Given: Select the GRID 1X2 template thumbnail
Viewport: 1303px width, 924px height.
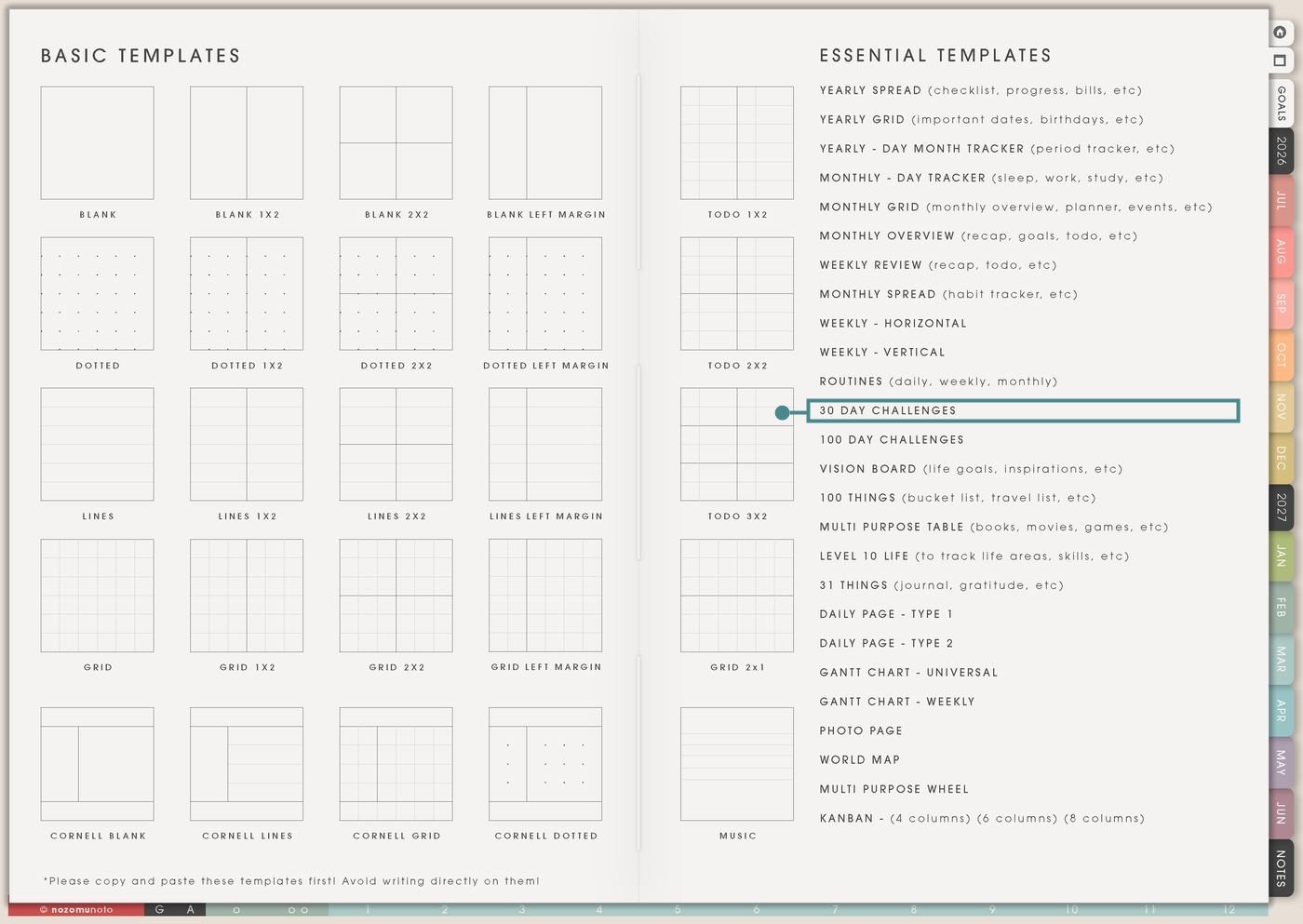Looking at the screenshot, I should 247,596.
